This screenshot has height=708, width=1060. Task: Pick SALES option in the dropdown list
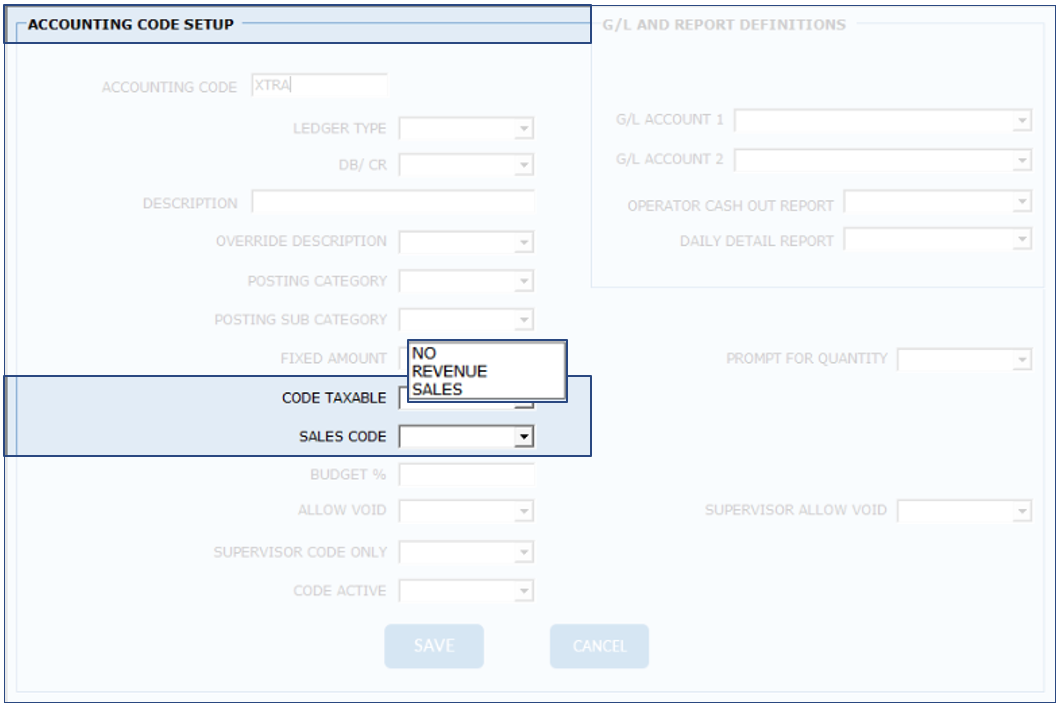point(437,389)
